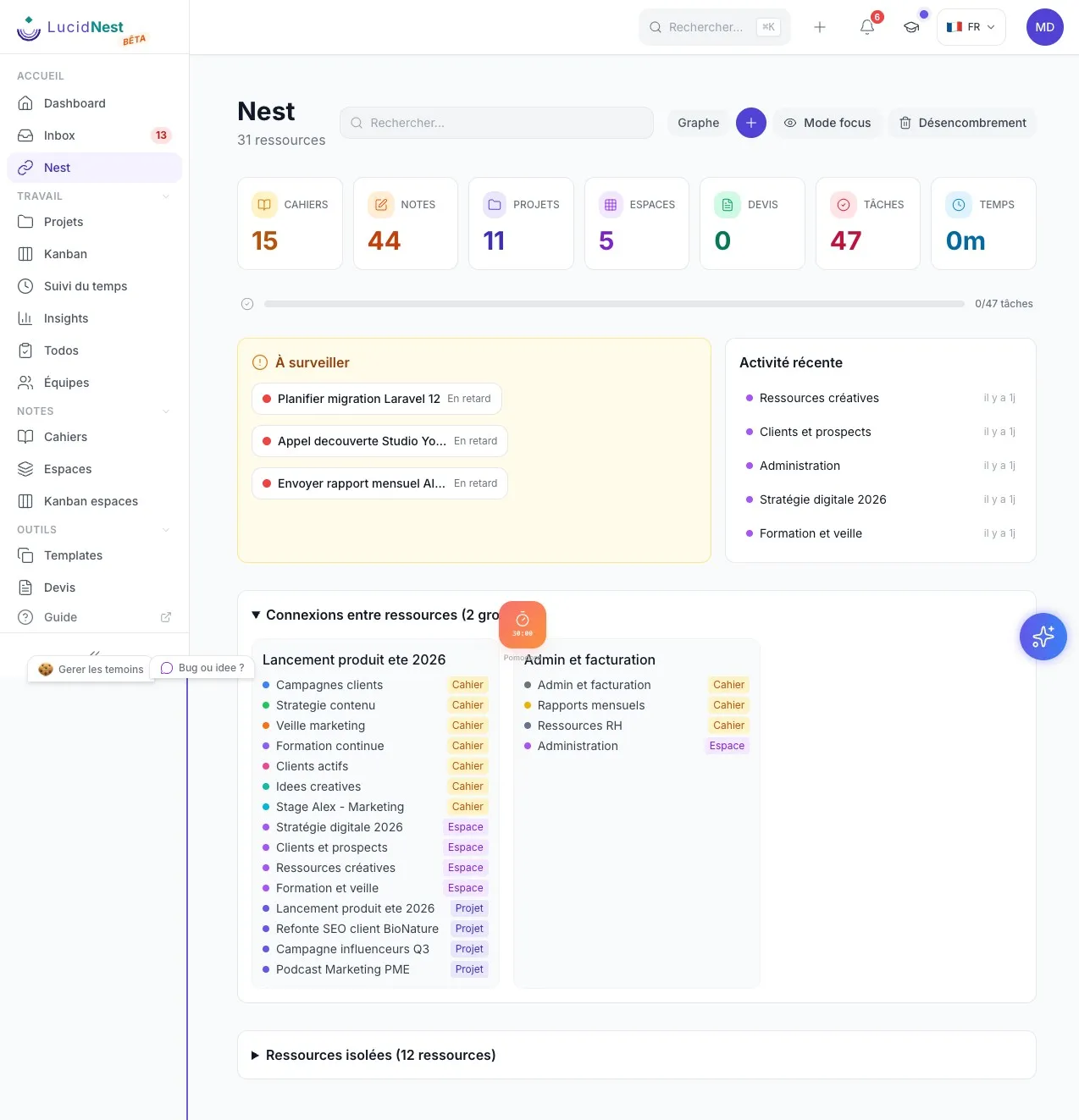
Task: Click the Nest Rechercher search field
Action: [x=496, y=123]
